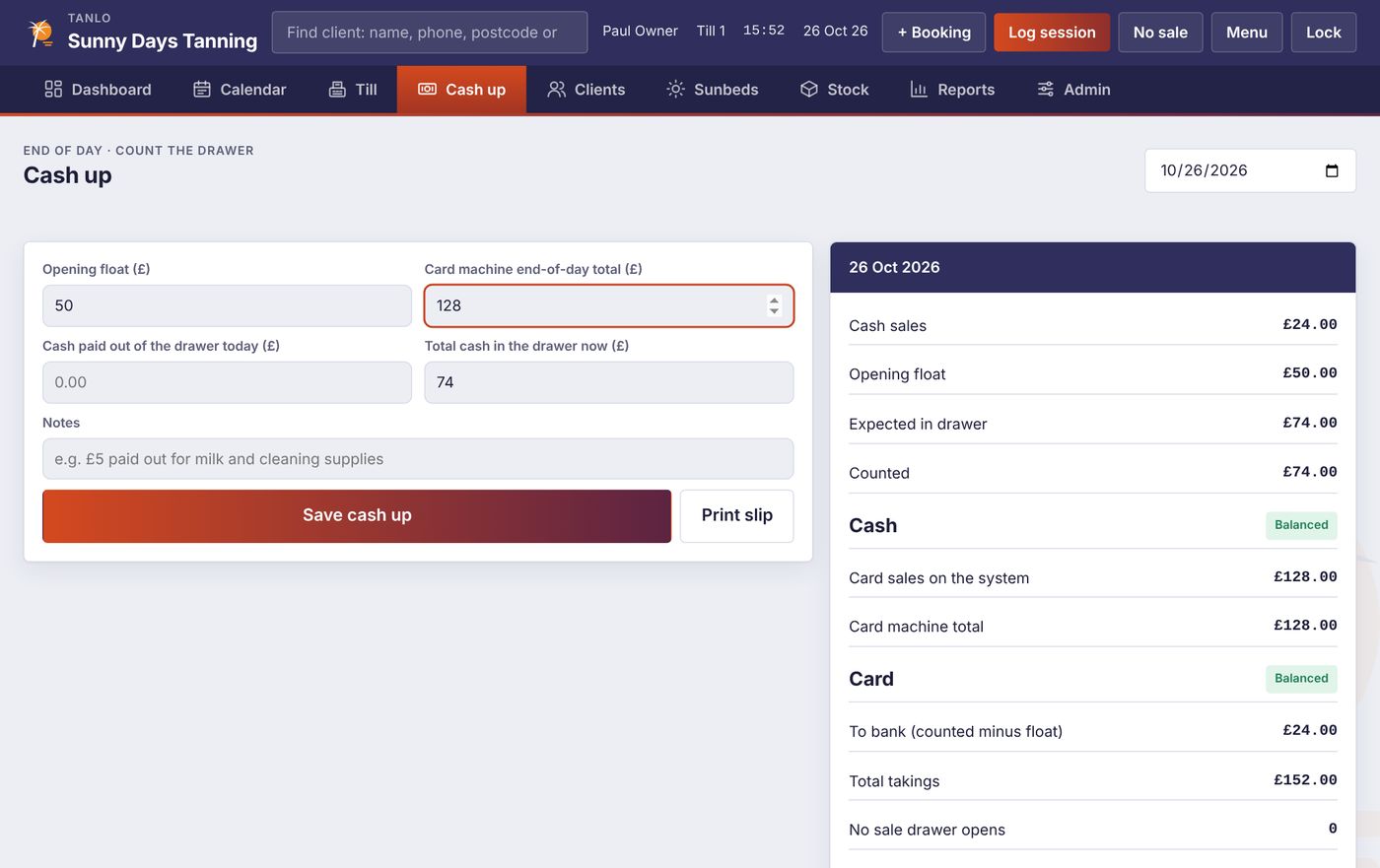Click the Cash paid out field
This screenshot has width=1380, height=868.
227,382
